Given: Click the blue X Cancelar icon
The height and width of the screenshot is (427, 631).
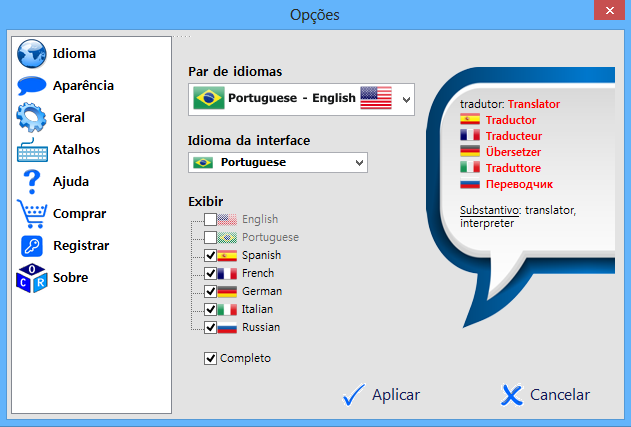Looking at the screenshot, I should tap(512, 395).
